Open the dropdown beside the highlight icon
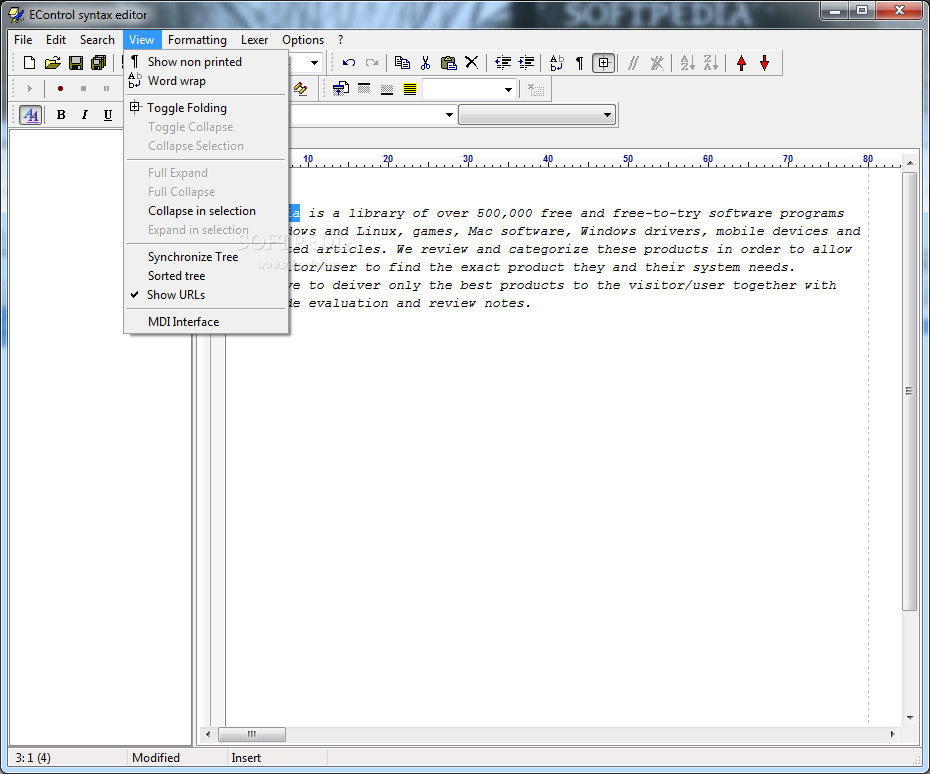Image resolution: width=930 pixels, height=774 pixels. (508, 90)
